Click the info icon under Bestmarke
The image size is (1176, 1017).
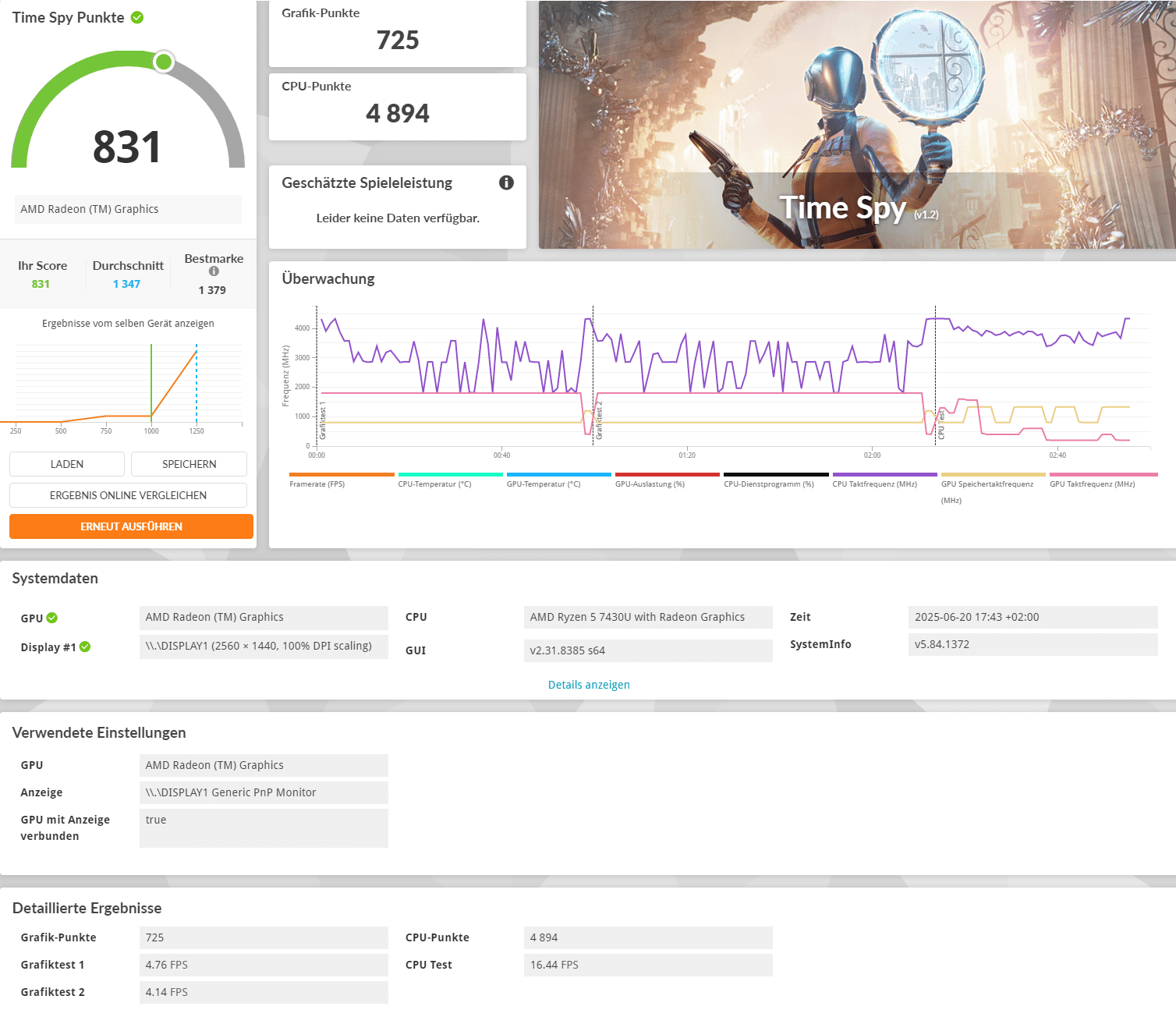(x=214, y=271)
